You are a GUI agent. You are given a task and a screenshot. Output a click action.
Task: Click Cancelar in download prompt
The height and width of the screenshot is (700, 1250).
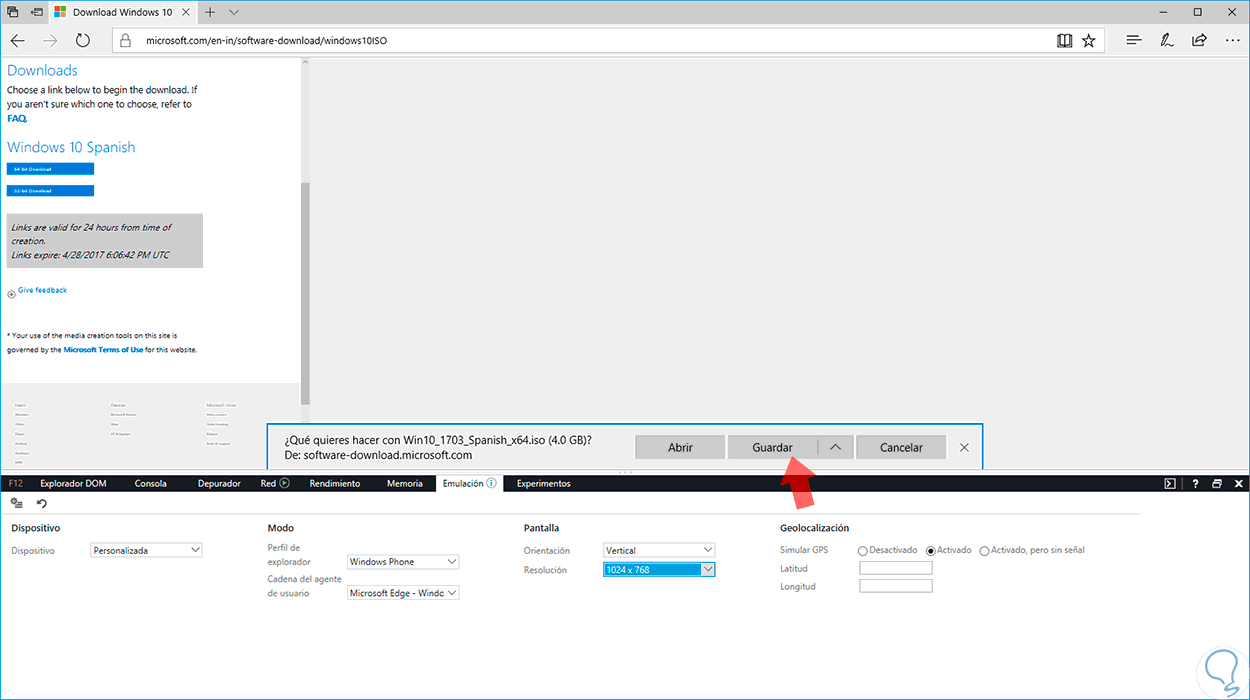pos(901,447)
